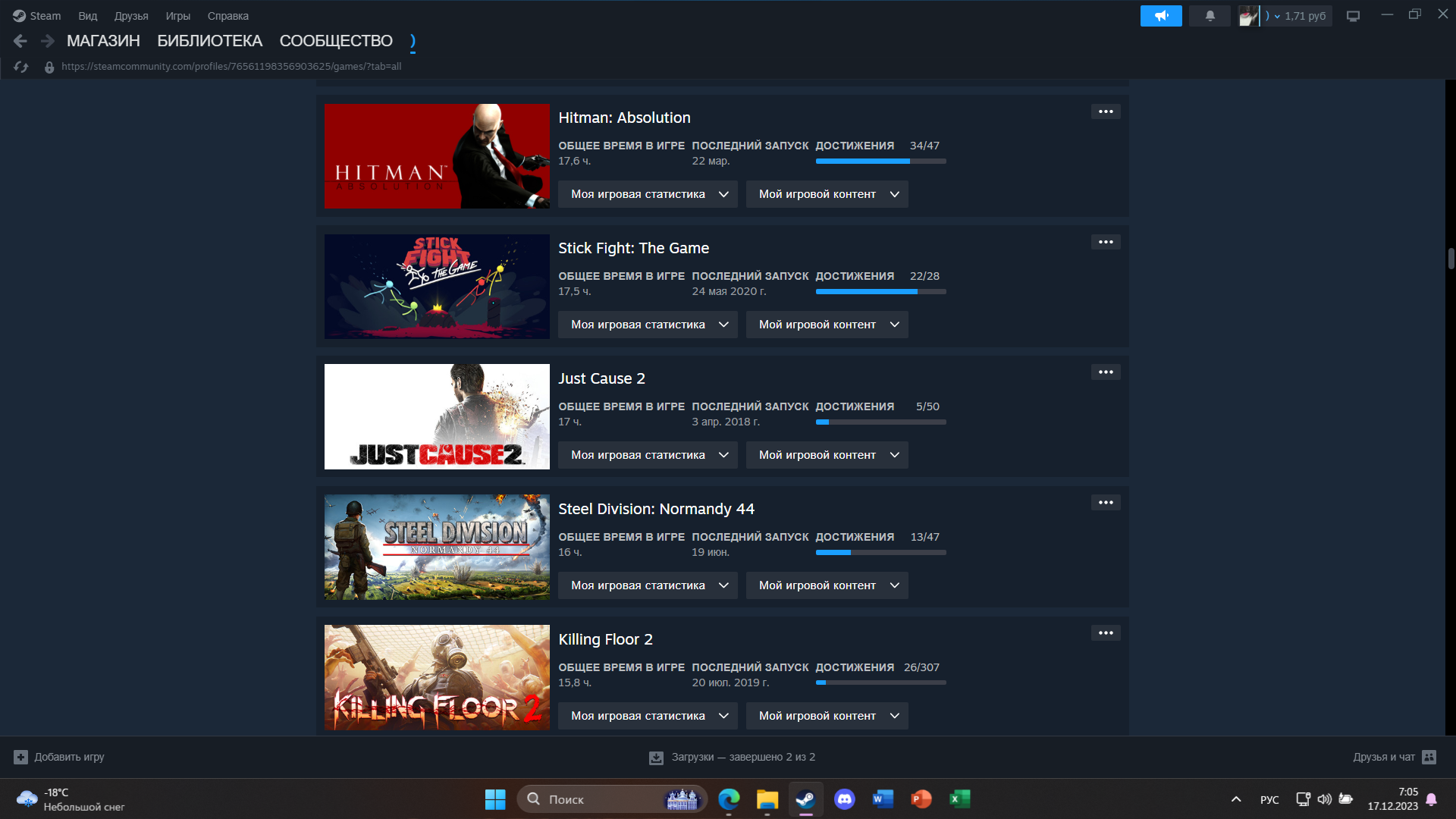Show hidden tray icons chevron
1456x819 pixels.
tap(1236, 799)
